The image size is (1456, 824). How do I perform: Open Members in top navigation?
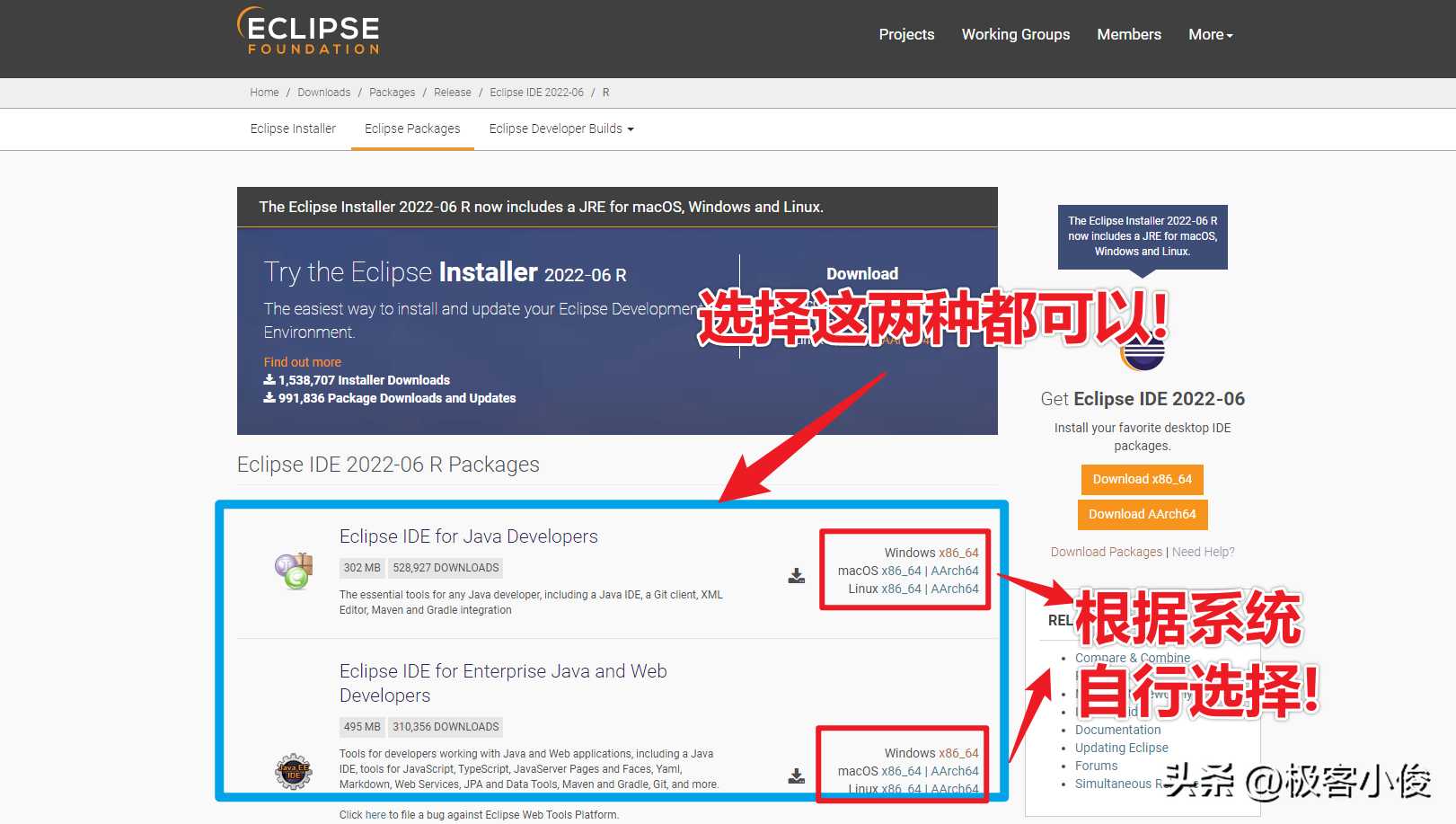tap(1129, 34)
